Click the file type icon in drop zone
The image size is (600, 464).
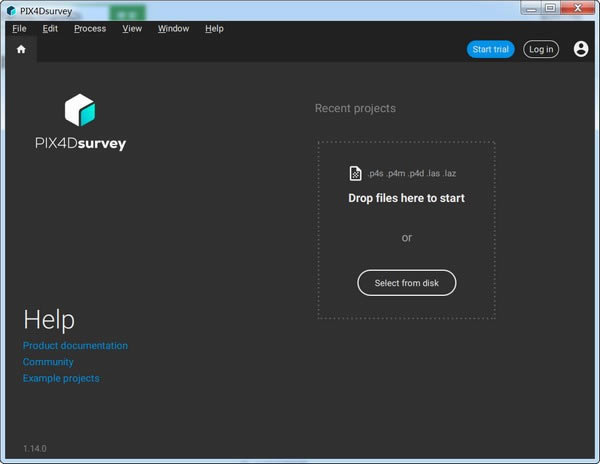tap(355, 173)
